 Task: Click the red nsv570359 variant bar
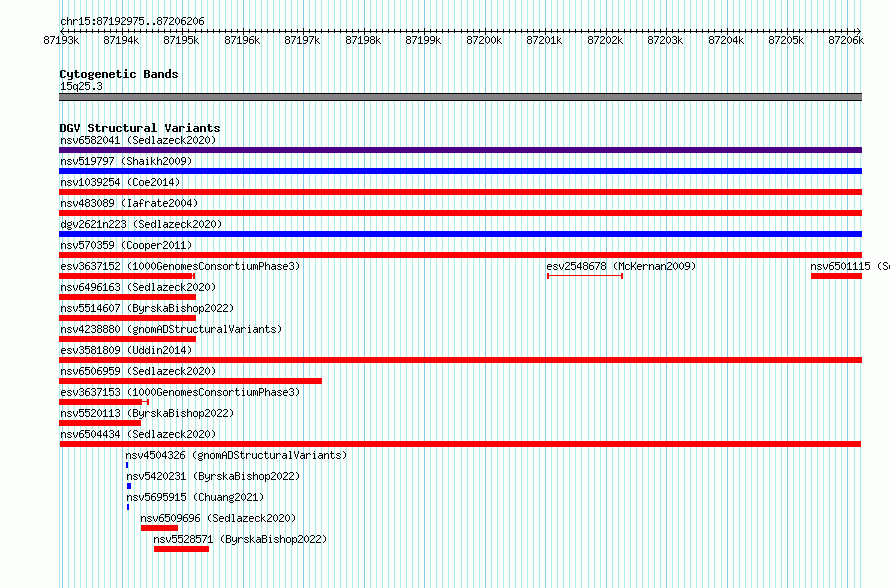460,255
